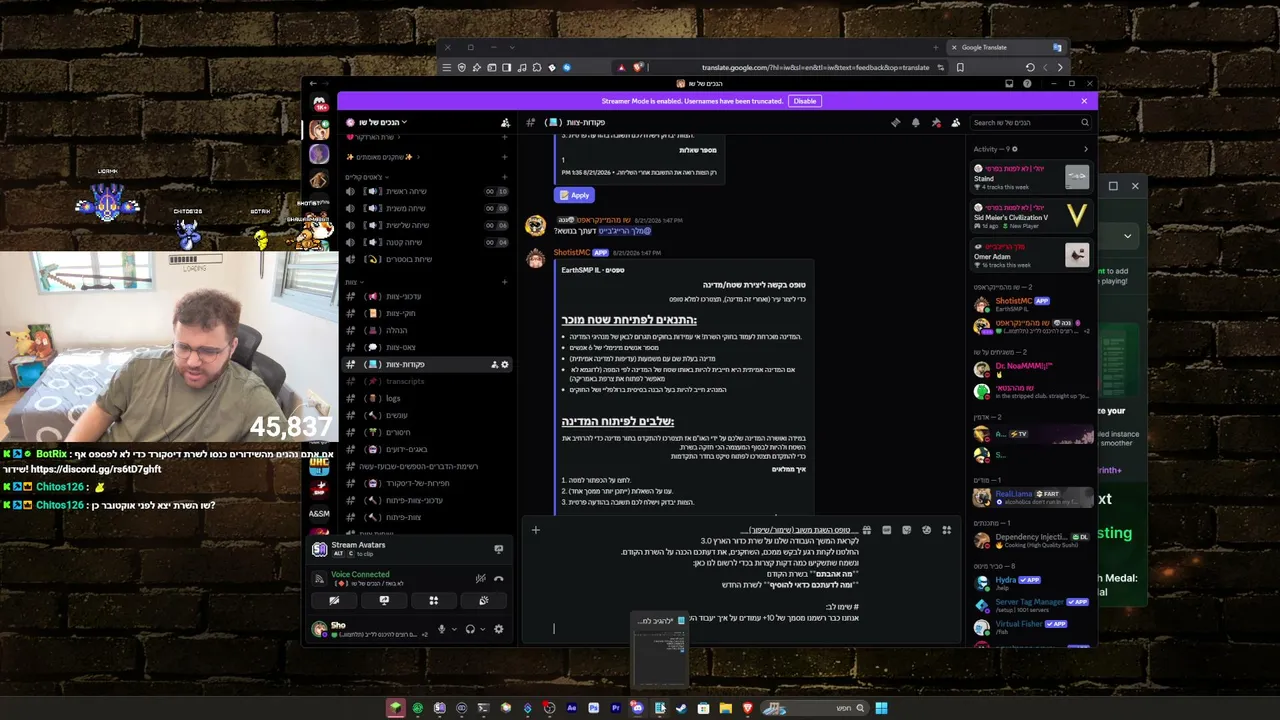
Task: Open voice connection details signal icon
Action: (320, 578)
